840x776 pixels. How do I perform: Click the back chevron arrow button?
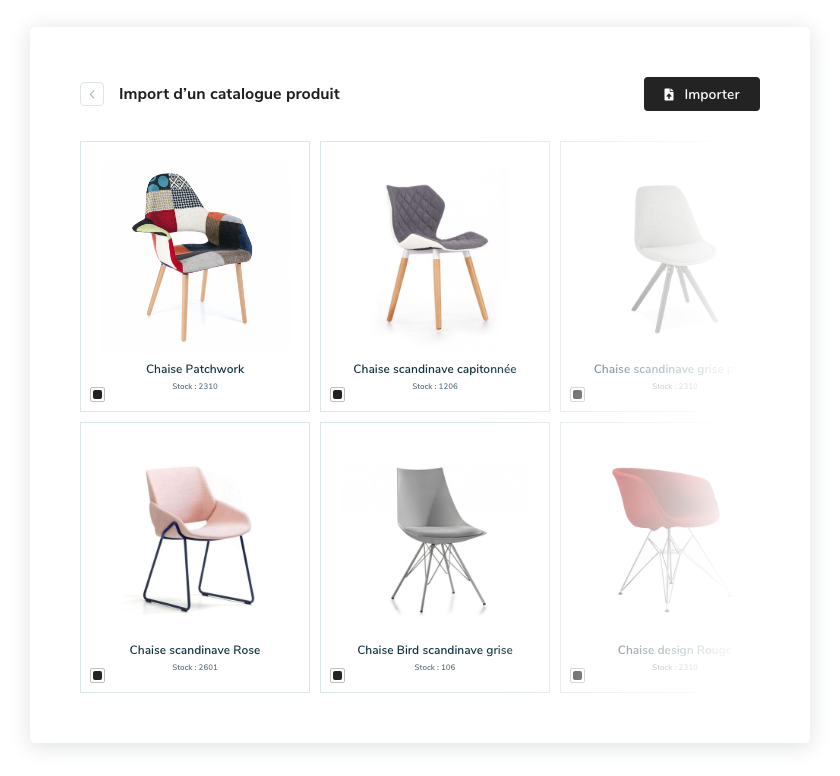pos(92,94)
